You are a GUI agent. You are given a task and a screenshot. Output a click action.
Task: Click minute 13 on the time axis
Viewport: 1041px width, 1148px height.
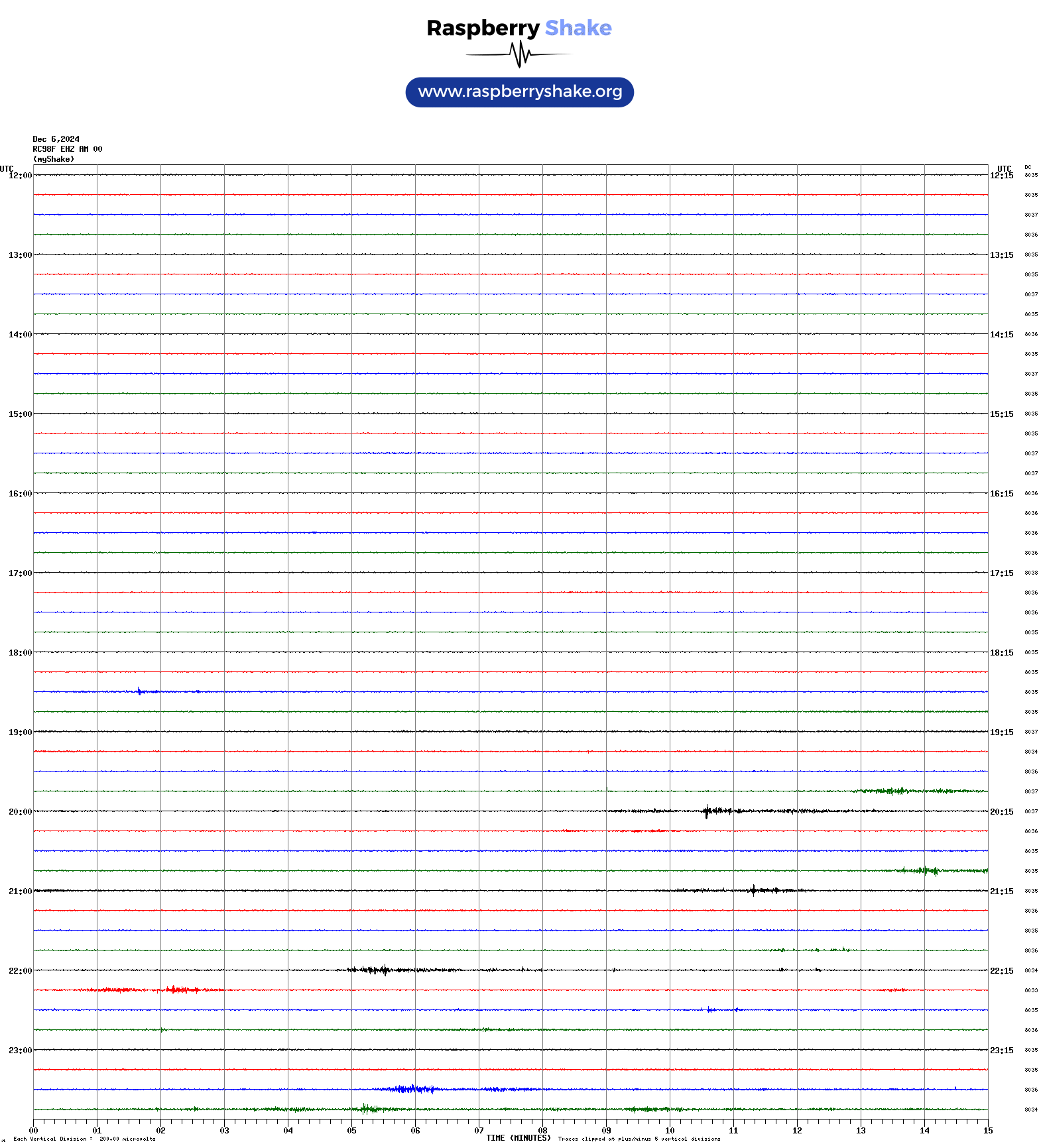861,1131
